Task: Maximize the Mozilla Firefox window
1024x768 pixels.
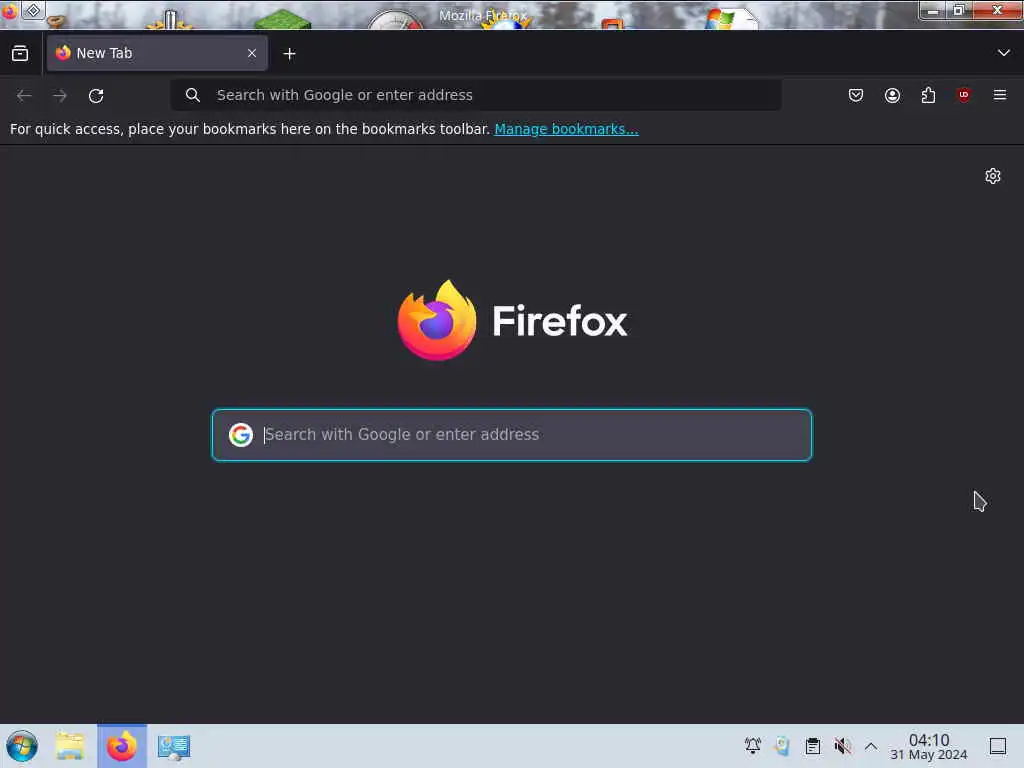Action: pos(958,10)
